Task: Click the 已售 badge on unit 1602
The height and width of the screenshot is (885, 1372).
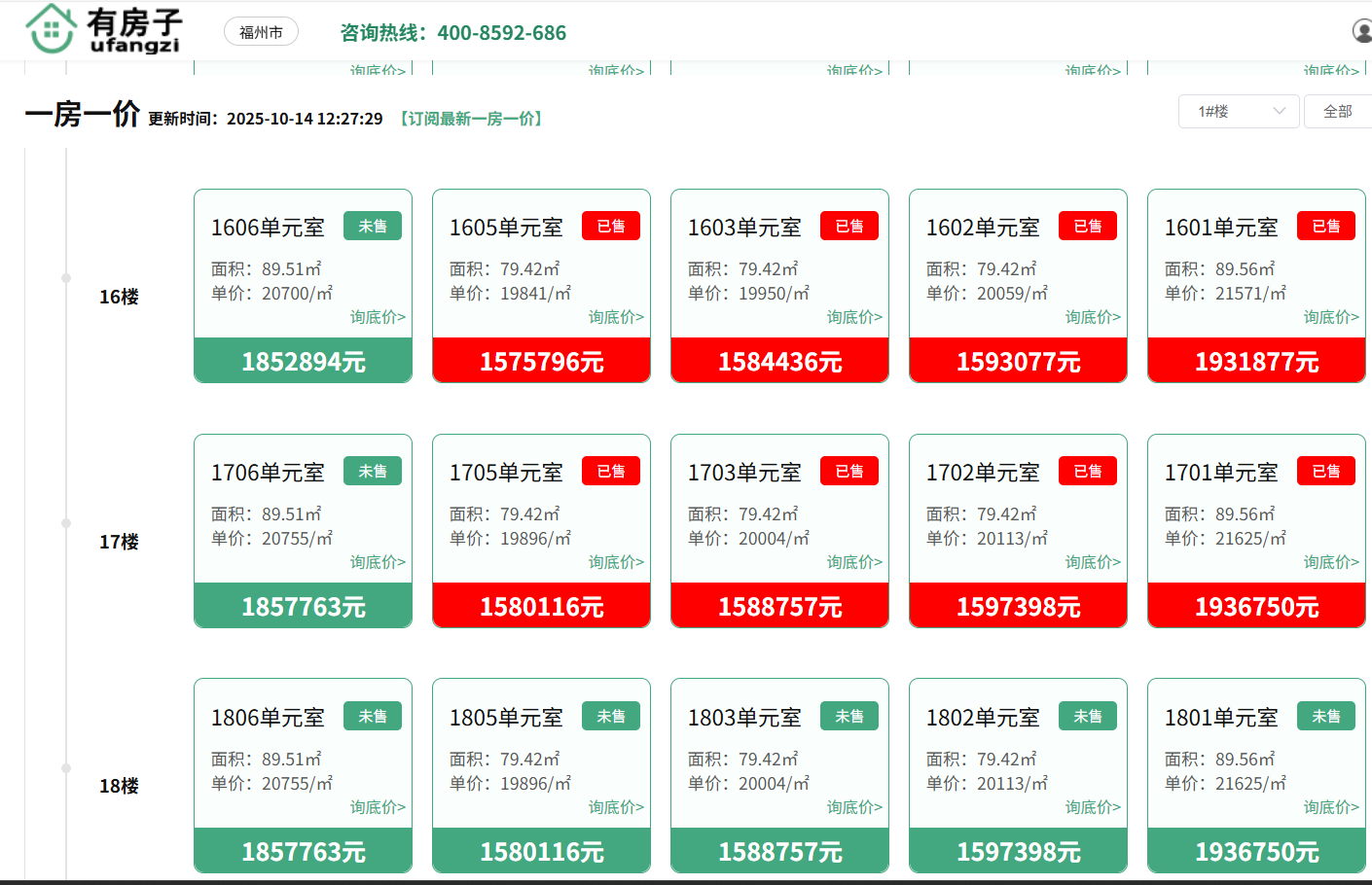Action: point(1088,227)
